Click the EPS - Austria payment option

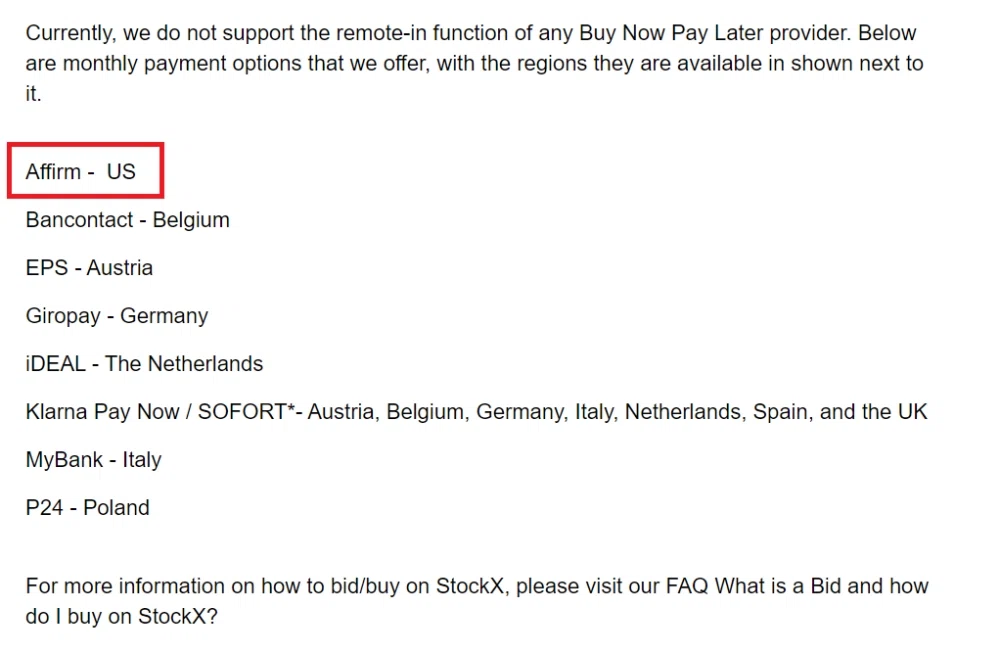[x=89, y=268]
